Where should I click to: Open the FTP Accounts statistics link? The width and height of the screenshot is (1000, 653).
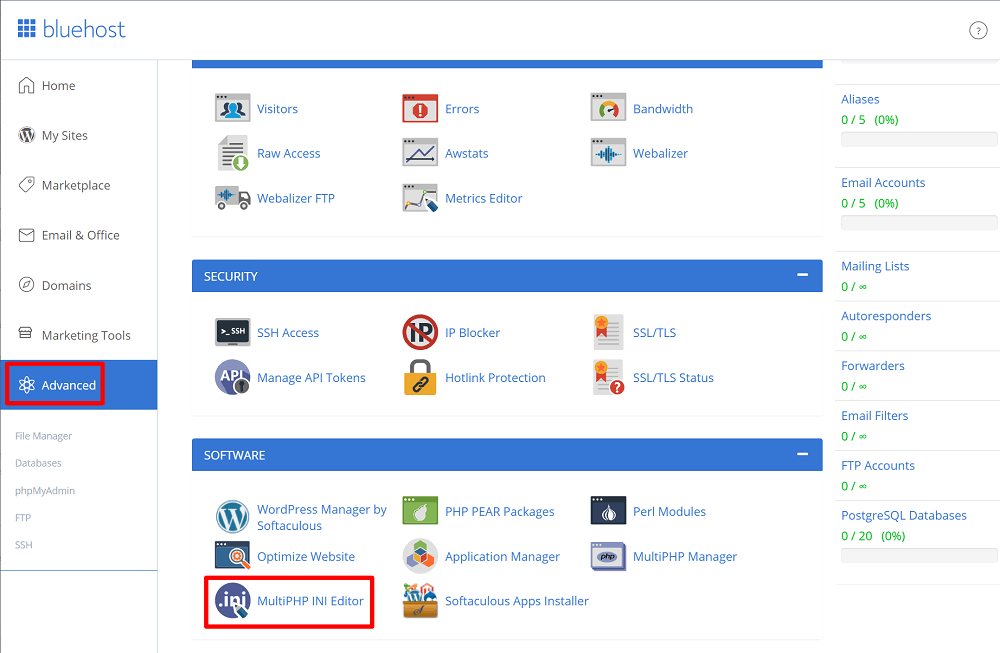(x=878, y=466)
